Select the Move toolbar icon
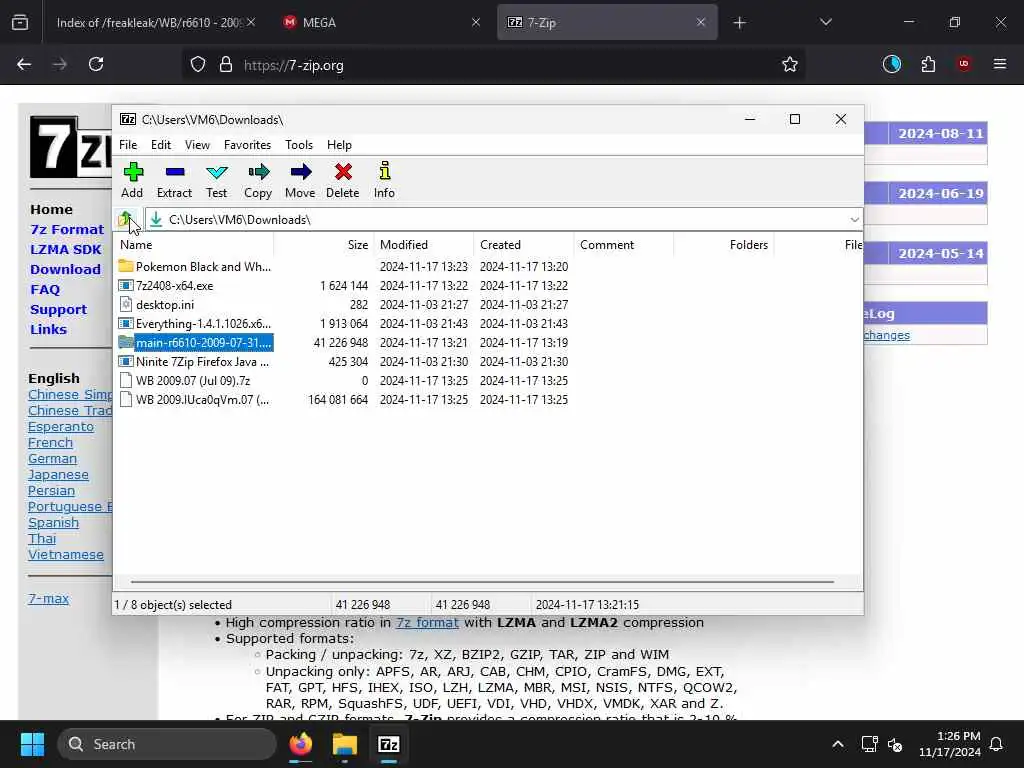This screenshot has width=1024, height=768. [300, 172]
